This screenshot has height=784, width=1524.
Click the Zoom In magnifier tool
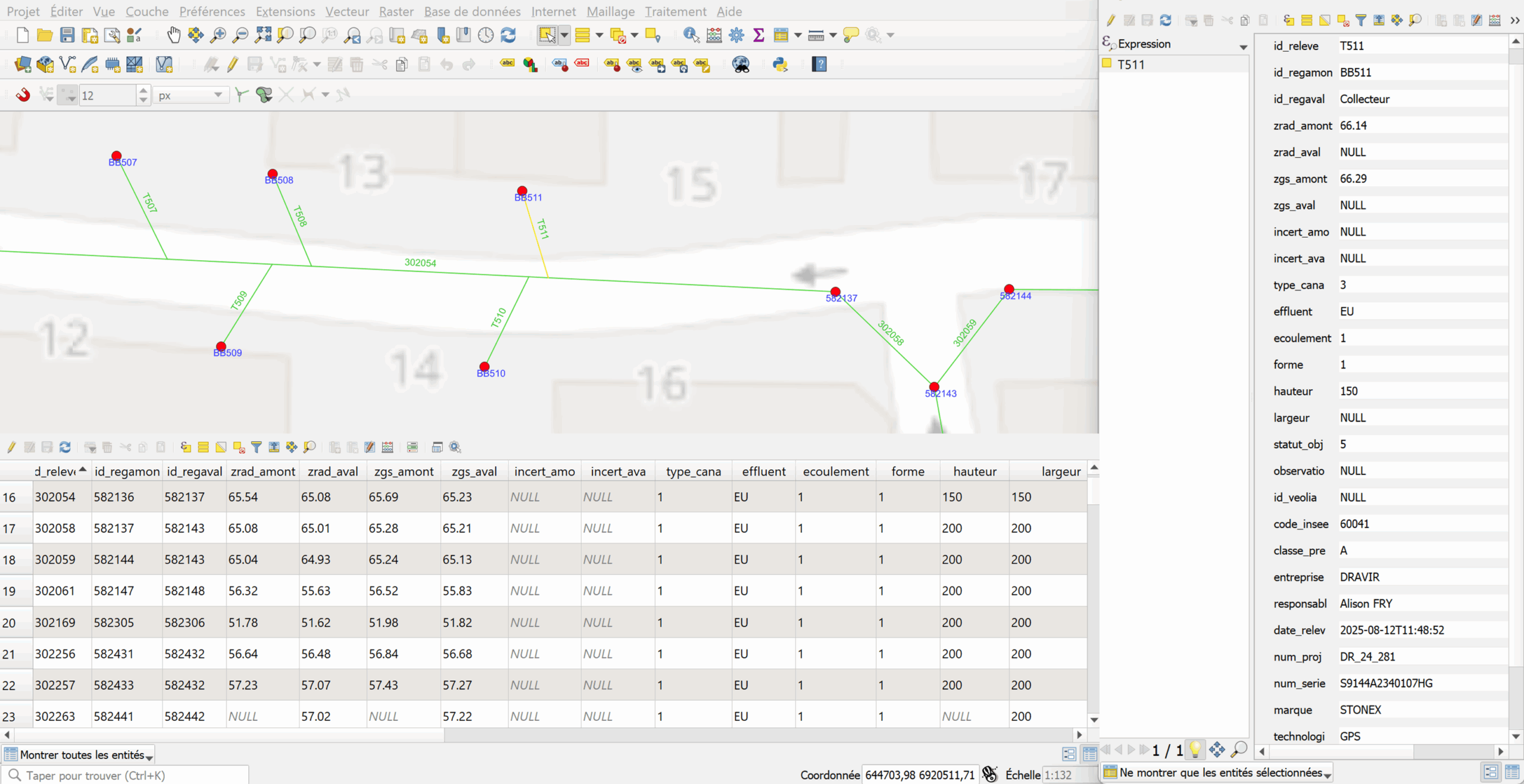coord(218,35)
